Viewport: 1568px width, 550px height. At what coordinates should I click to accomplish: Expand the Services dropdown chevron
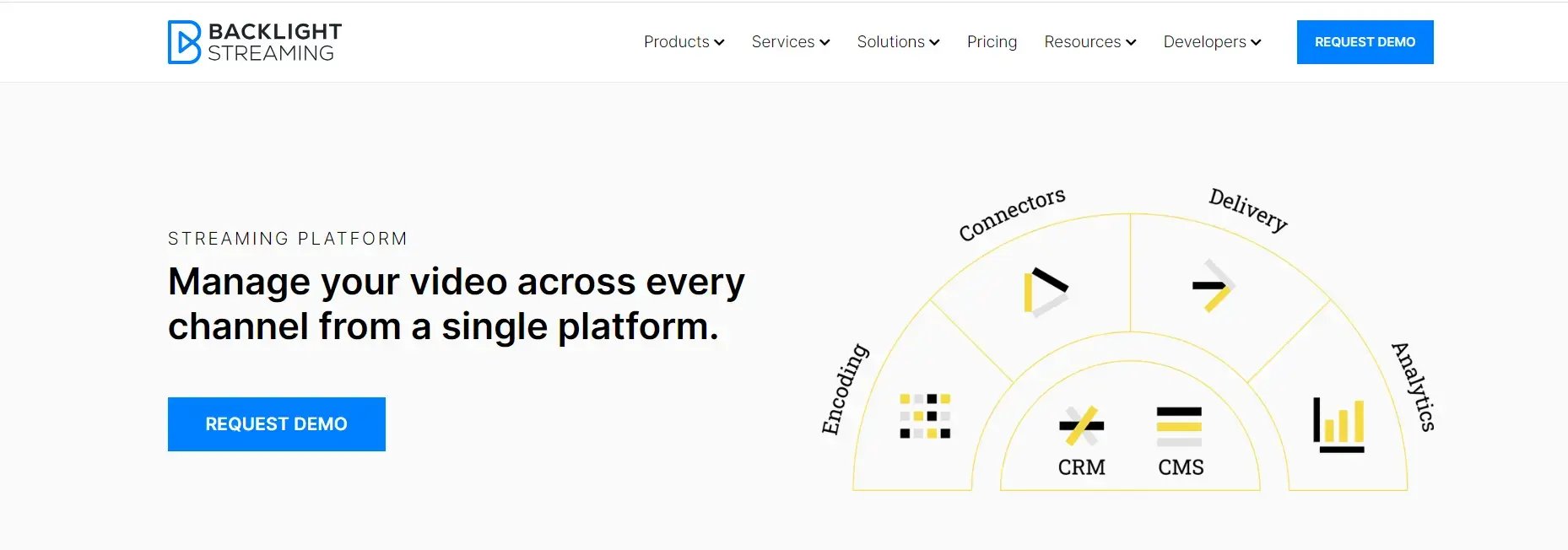(x=825, y=42)
